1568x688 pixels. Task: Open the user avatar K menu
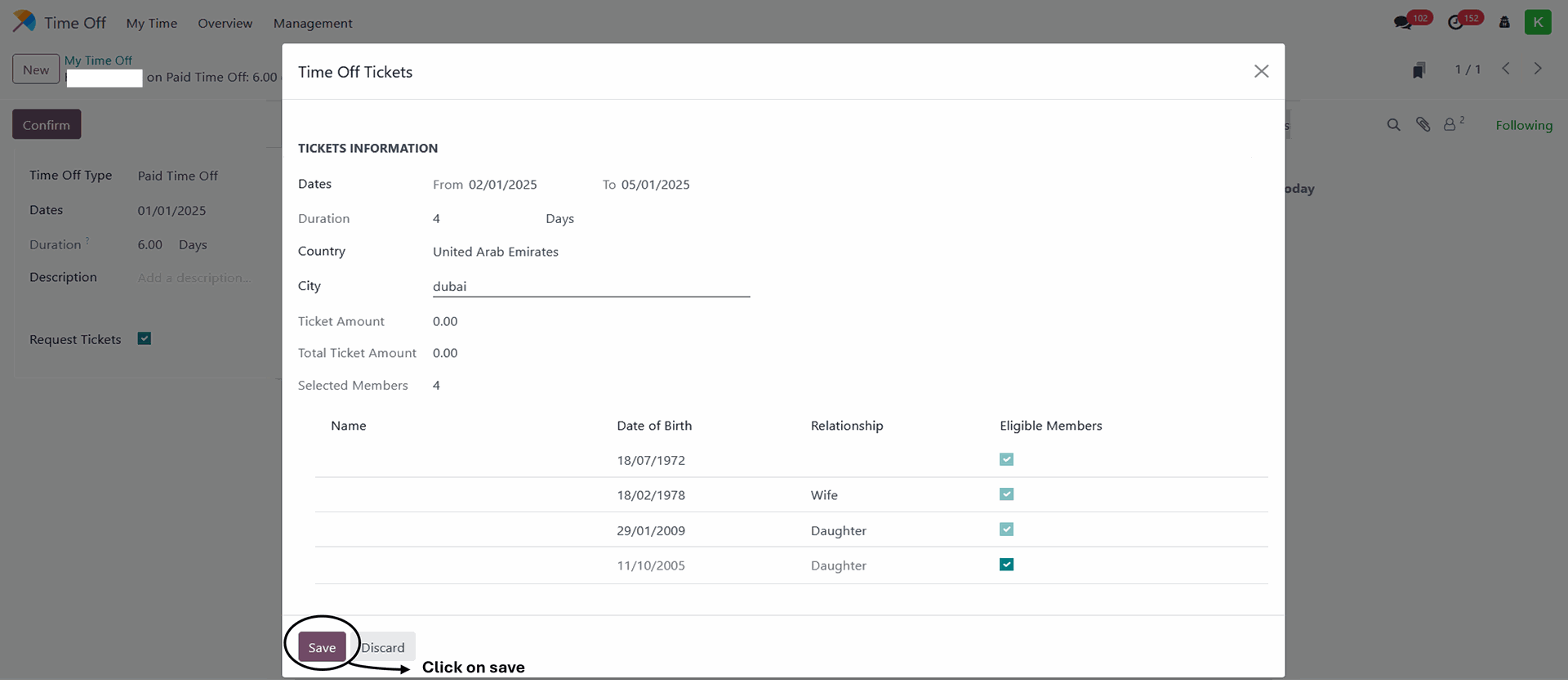coord(1537,22)
